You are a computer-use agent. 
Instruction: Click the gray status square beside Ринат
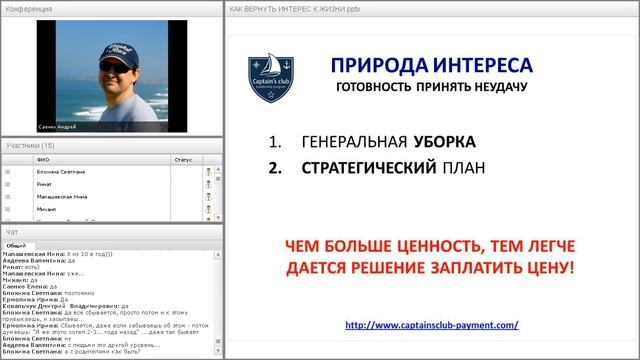click(7, 184)
